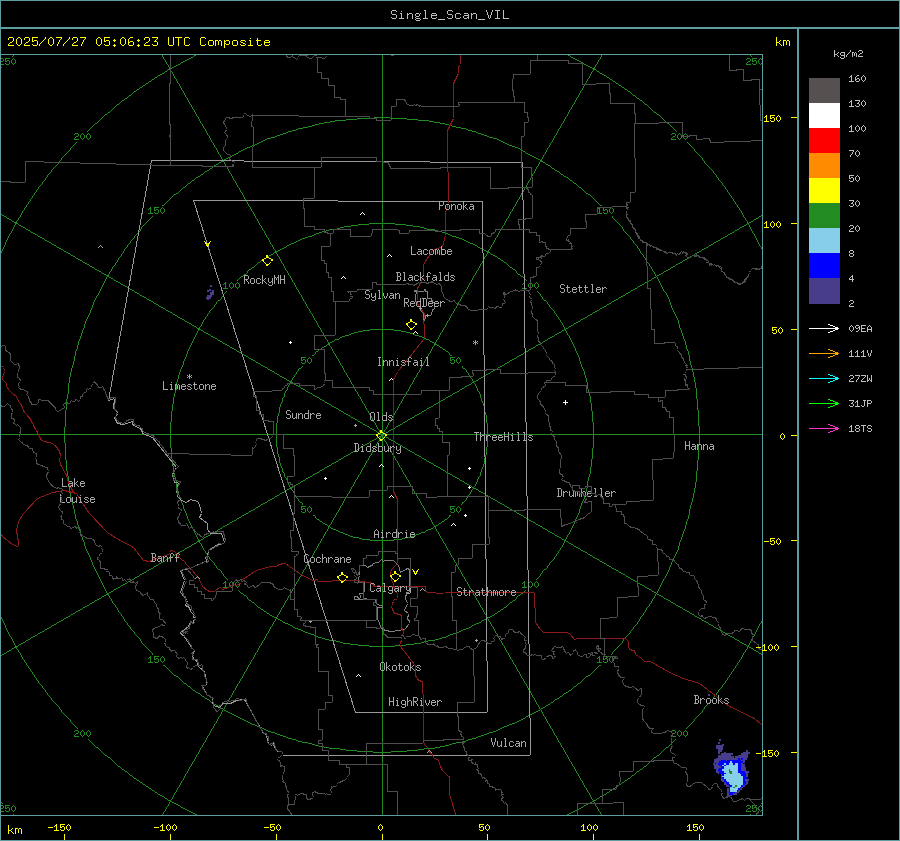The height and width of the screenshot is (841, 900).
Task: Click the asterisk marker above Limestone
Action: [x=189, y=377]
